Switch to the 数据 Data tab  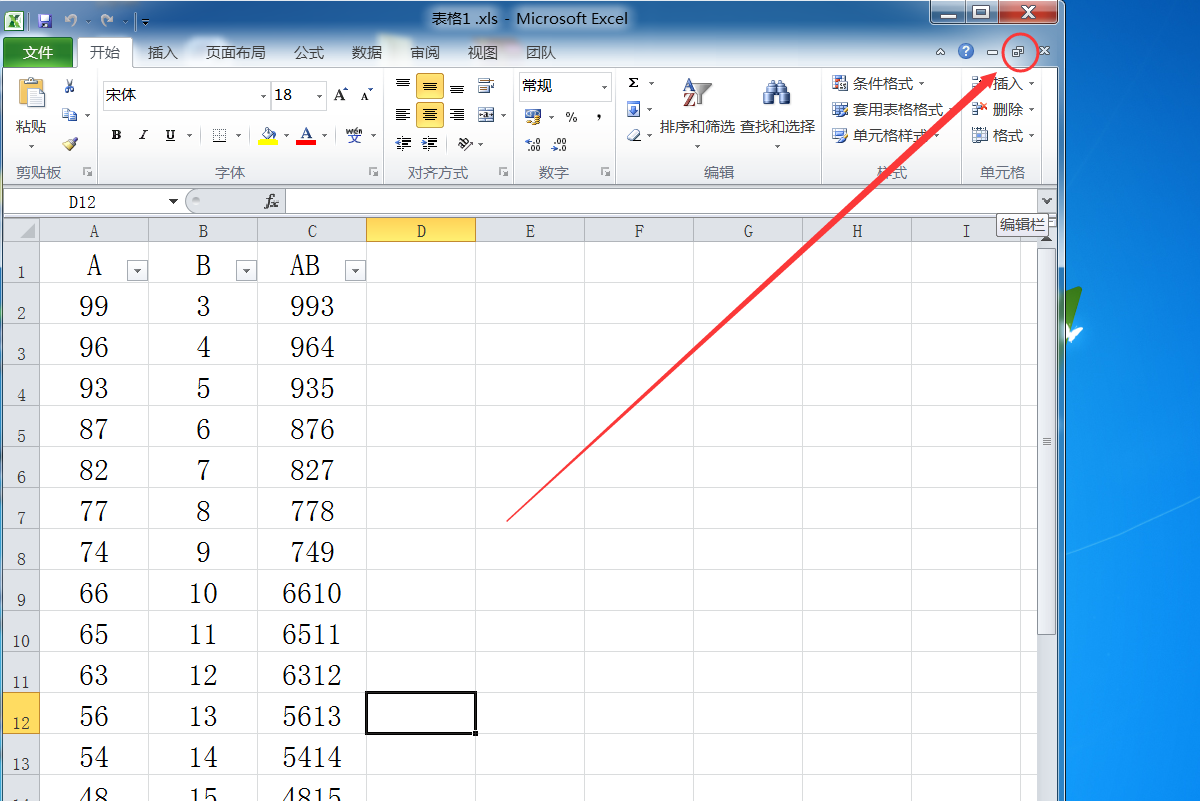(367, 53)
